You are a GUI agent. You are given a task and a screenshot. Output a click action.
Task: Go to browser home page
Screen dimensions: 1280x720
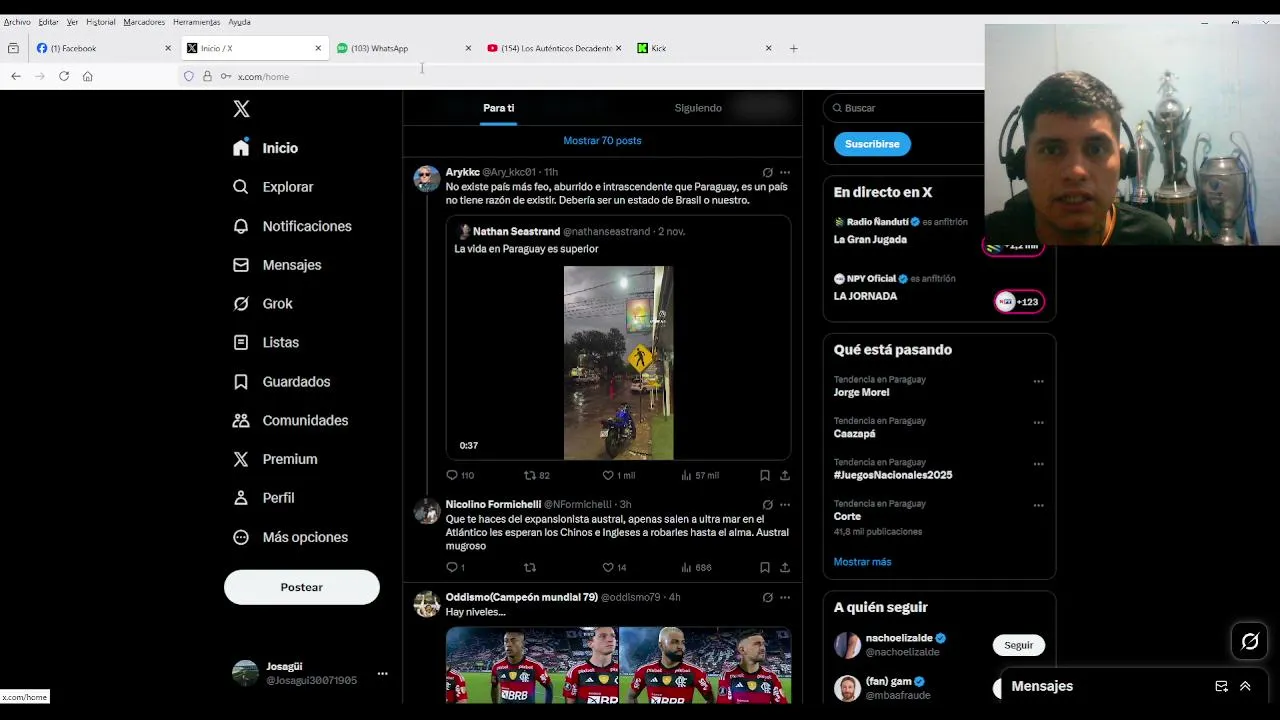click(88, 76)
